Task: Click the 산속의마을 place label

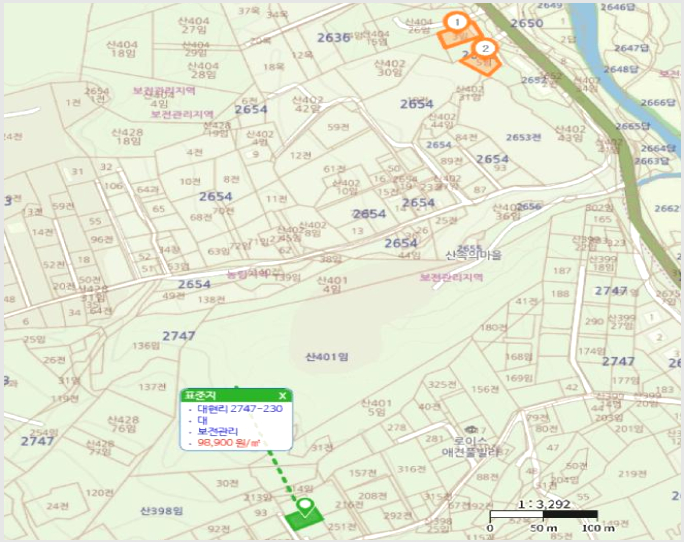Action: tap(474, 255)
